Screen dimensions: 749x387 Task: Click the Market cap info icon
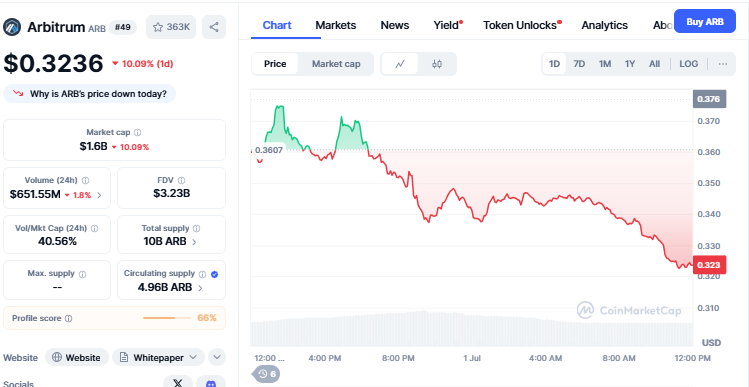pyautogui.click(x=138, y=132)
